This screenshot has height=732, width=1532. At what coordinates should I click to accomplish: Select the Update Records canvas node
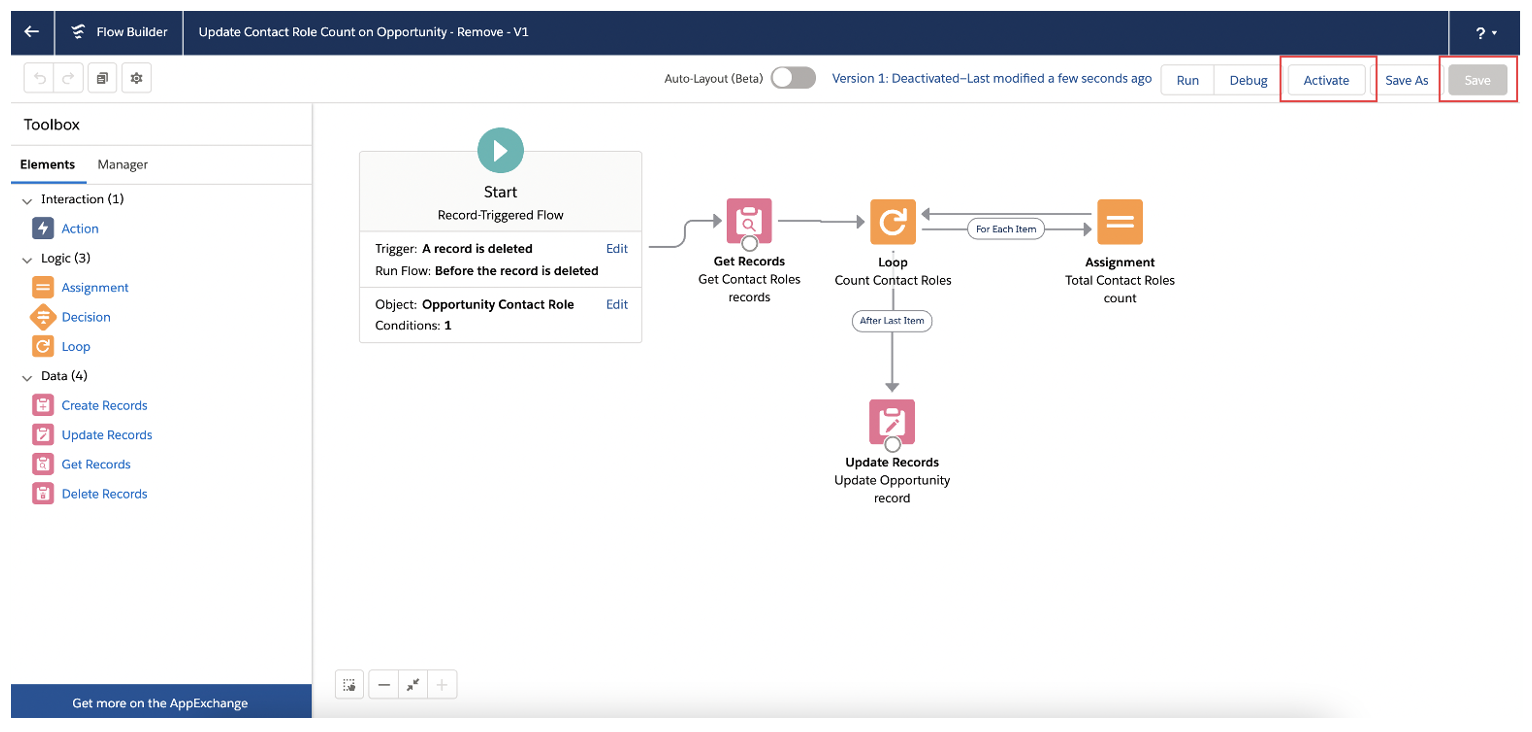(x=892, y=422)
